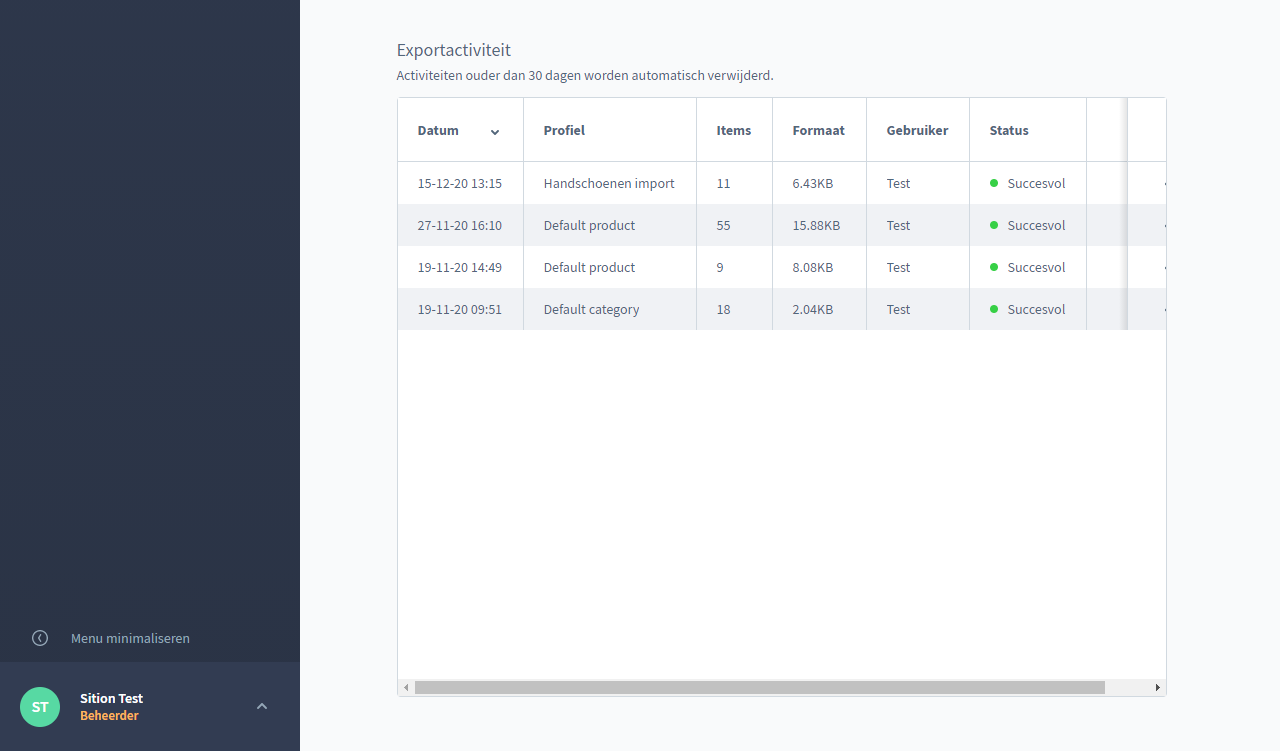Image resolution: width=1280 pixels, height=751 pixels.
Task: Click the green ST avatar
Action: click(40, 707)
